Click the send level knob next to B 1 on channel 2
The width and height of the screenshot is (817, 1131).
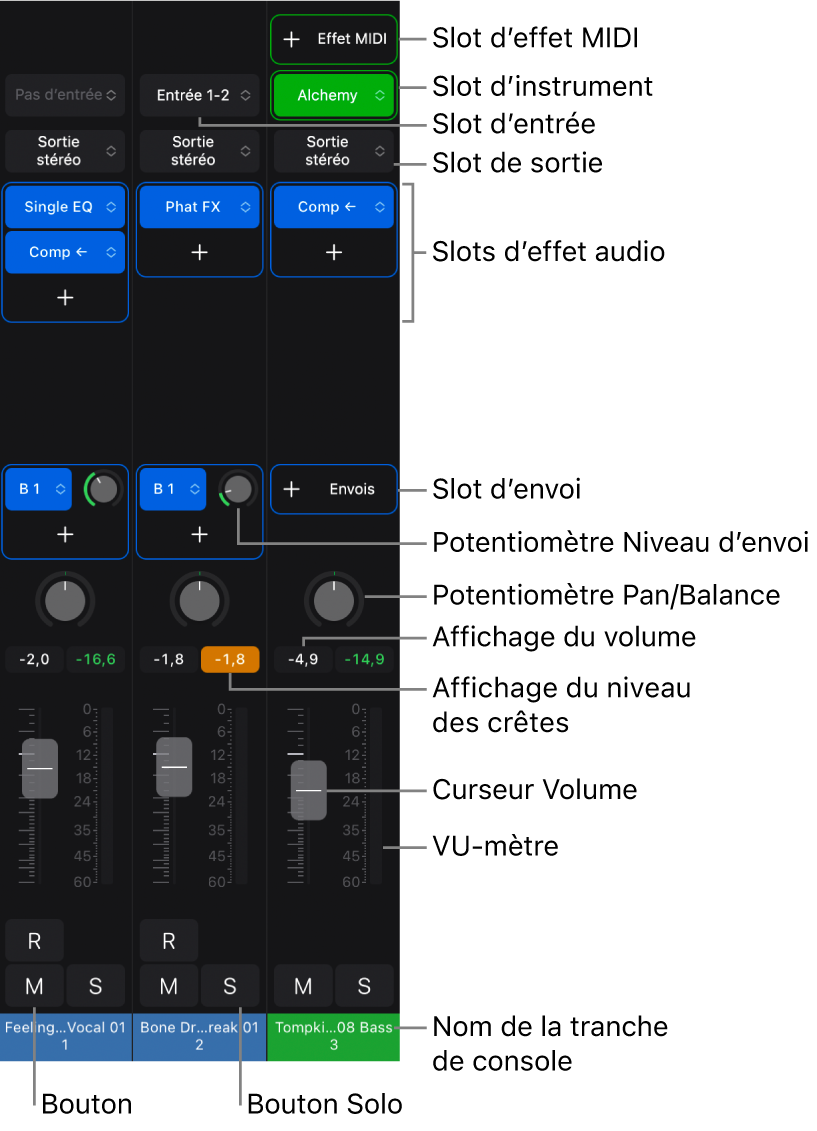237,489
